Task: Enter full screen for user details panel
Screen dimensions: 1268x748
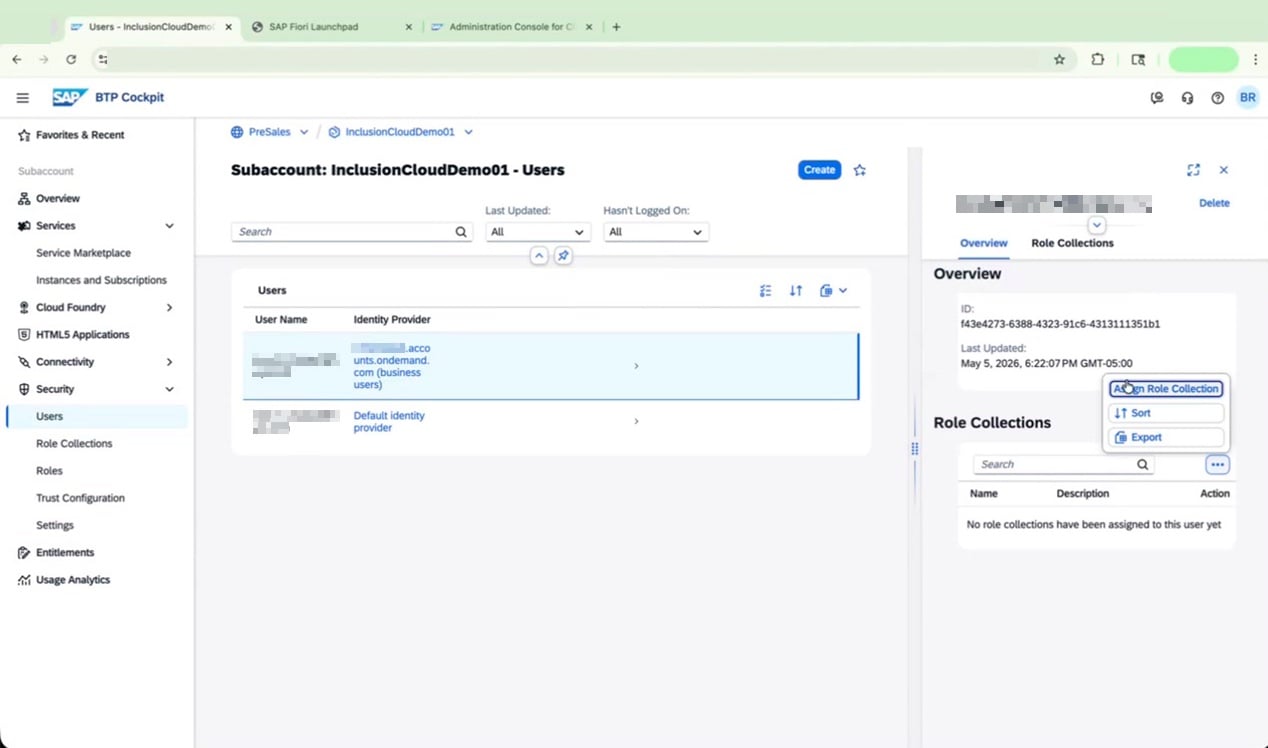Action: click(x=1193, y=170)
